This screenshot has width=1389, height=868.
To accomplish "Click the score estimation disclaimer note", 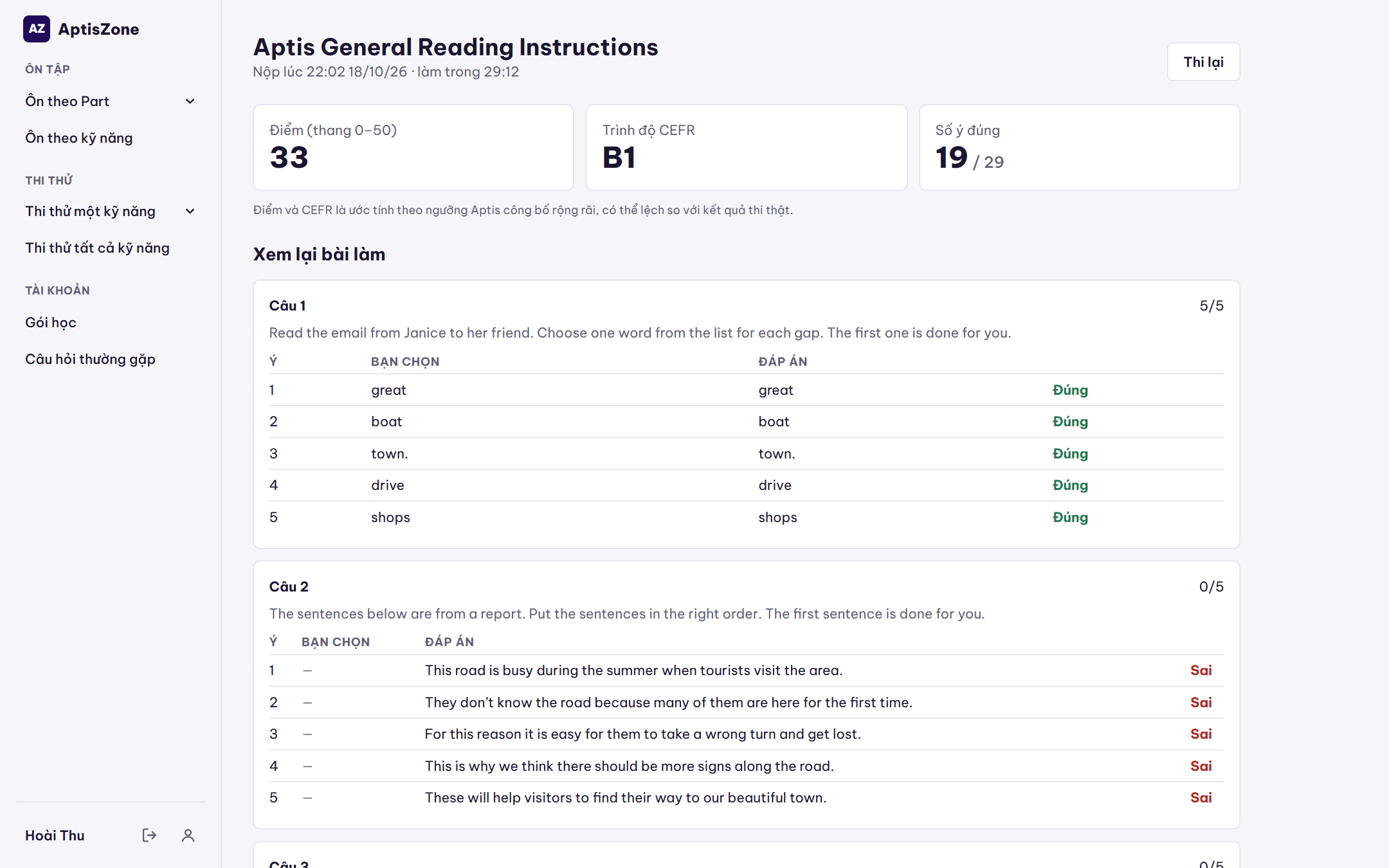I will [x=523, y=210].
